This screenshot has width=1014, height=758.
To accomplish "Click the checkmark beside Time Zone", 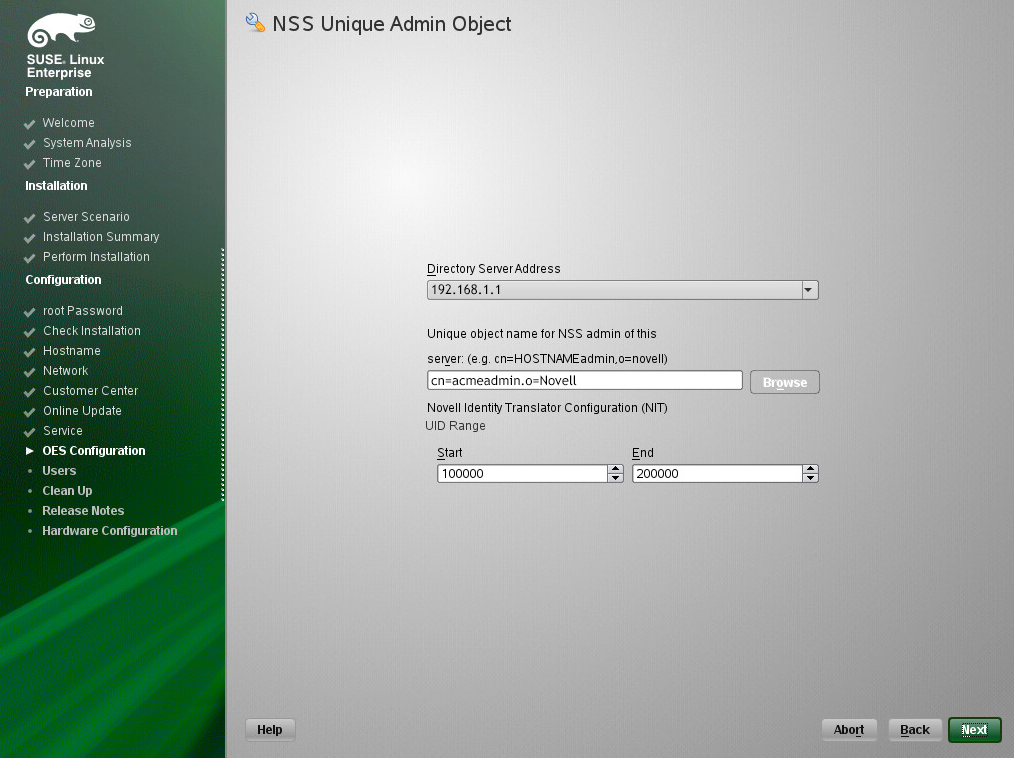I will pyautogui.click(x=29, y=164).
